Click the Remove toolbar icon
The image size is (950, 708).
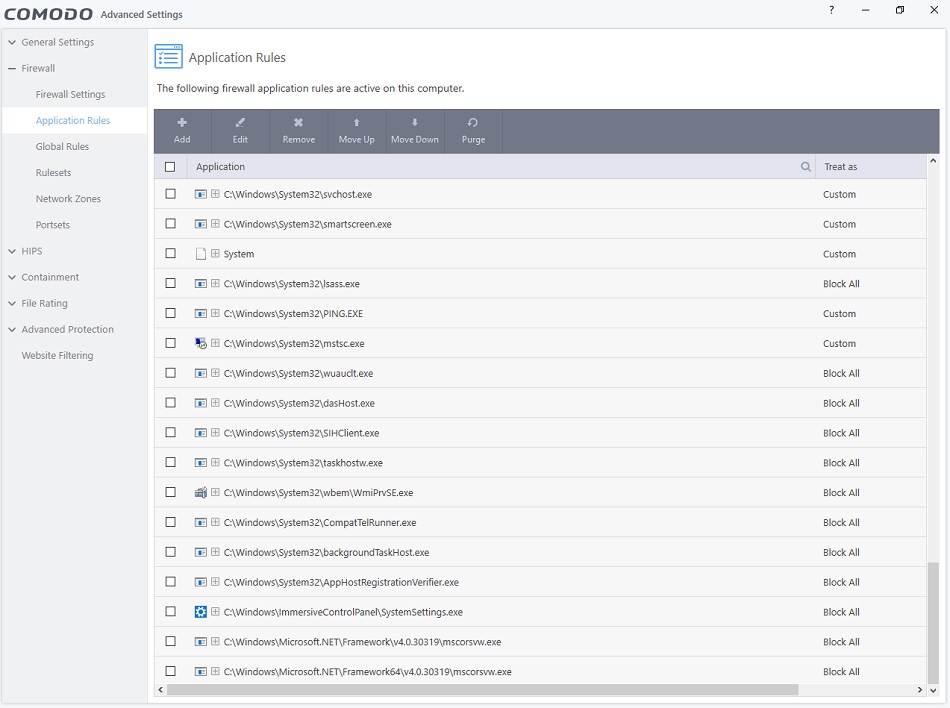(298, 123)
